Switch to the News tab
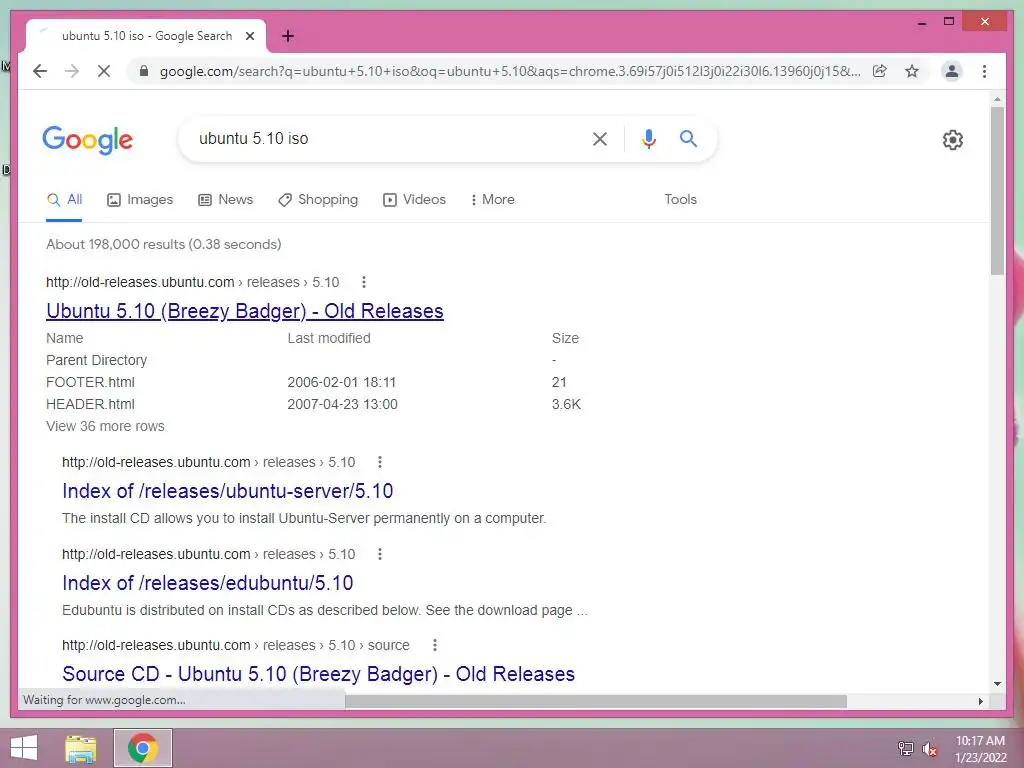This screenshot has width=1024, height=768. click(225, 199)
